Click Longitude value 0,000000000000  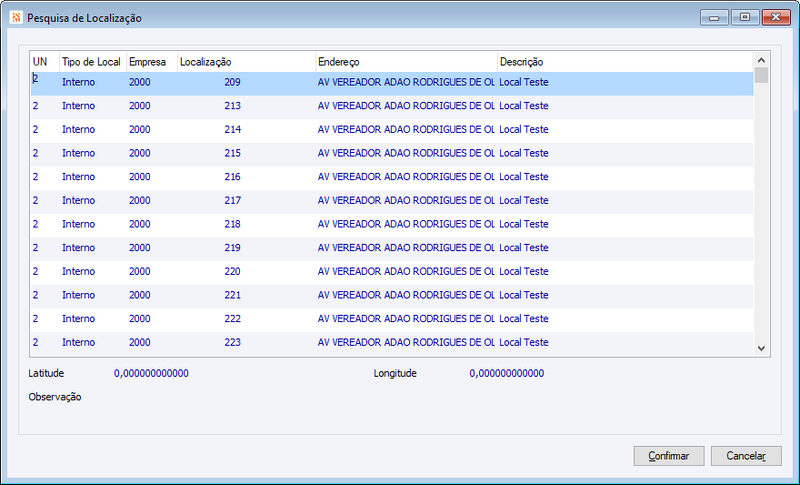click(x=507, y=373)
